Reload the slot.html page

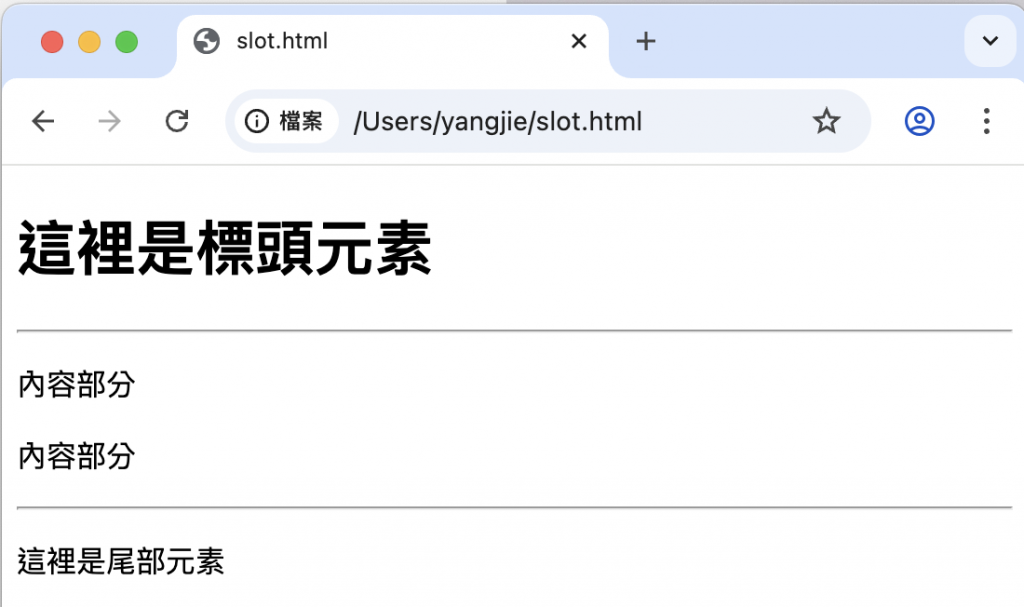(176, 121)
